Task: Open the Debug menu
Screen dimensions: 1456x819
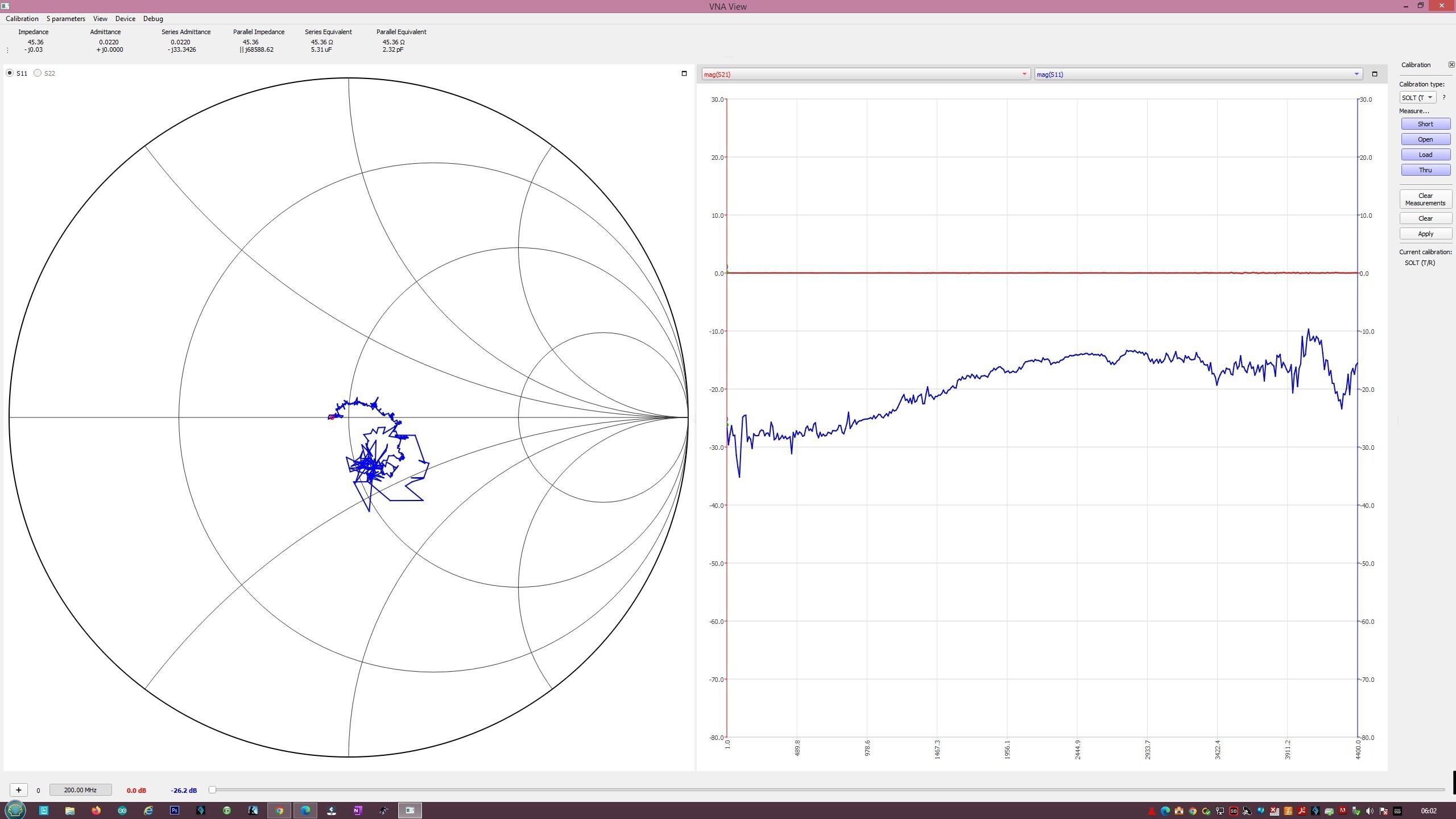Action: click(153, 19)
